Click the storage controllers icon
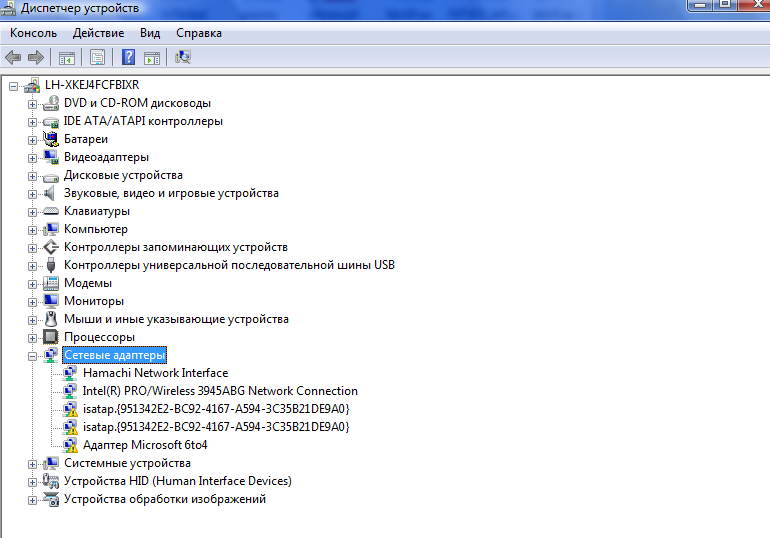The width and height of the screenshot is (770, 538). pyautogui.click(x=51, y=247)
